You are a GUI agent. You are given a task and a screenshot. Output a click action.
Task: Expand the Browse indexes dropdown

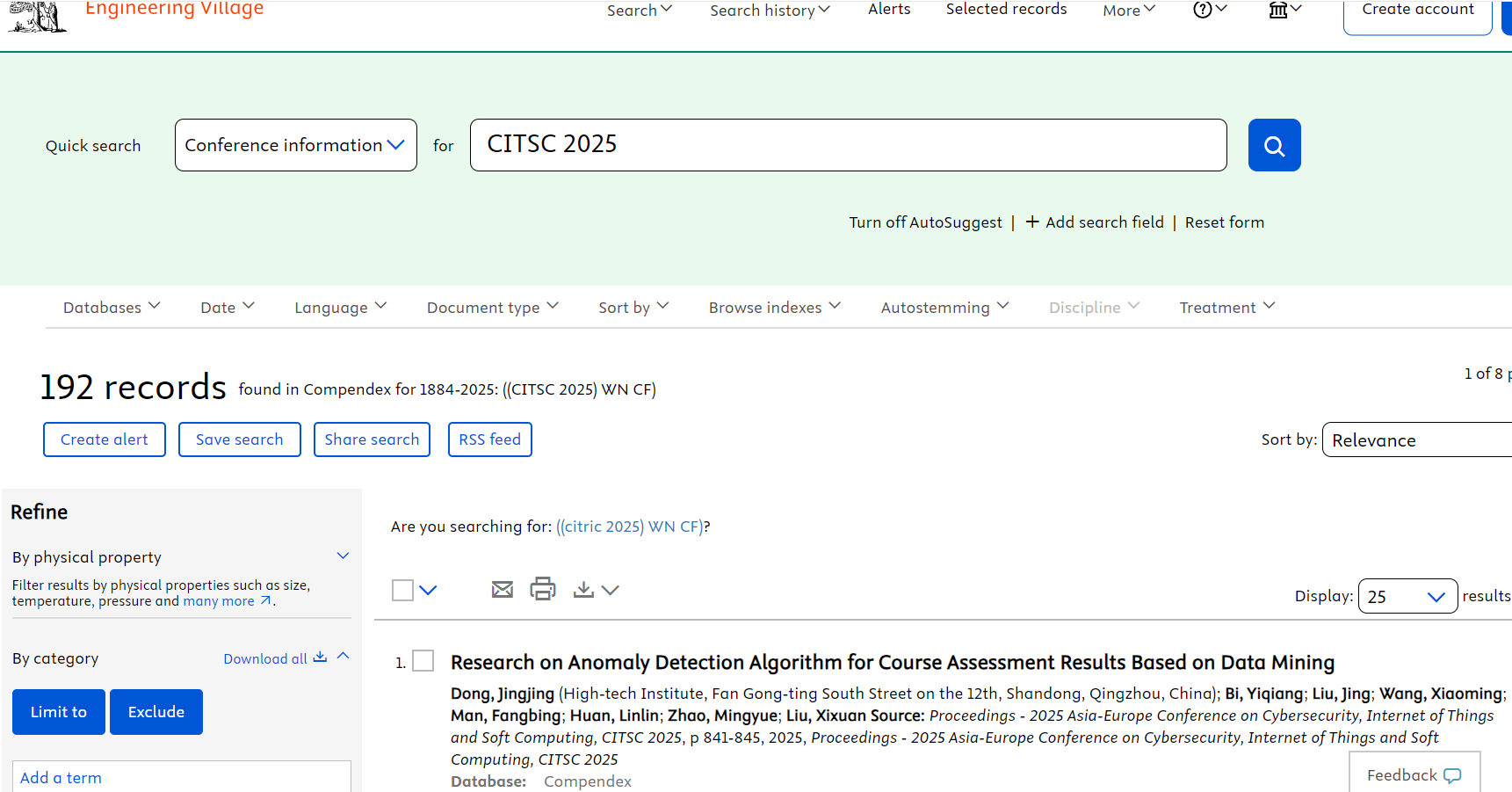click(x=775, y=307)
